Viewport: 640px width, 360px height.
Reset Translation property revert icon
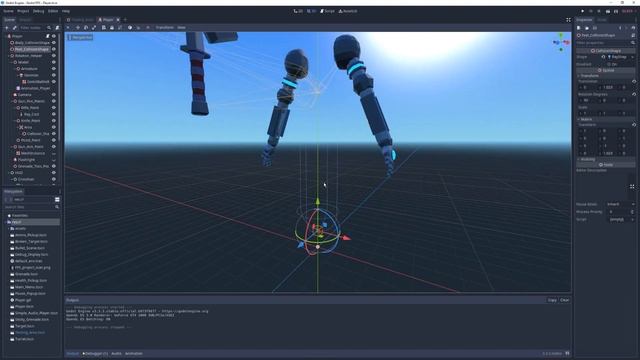634,81
